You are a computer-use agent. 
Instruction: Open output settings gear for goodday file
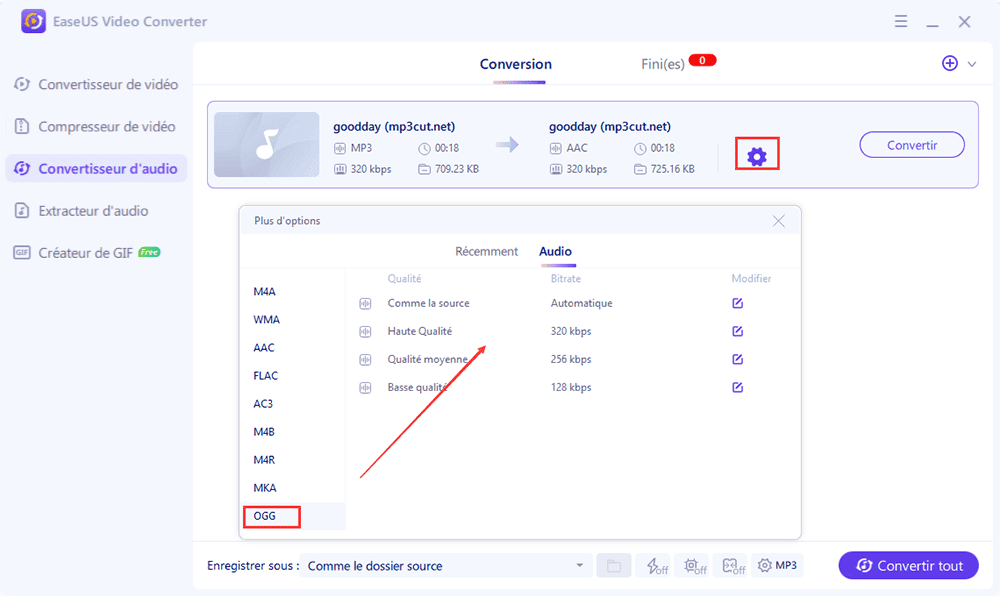(757, 156)
